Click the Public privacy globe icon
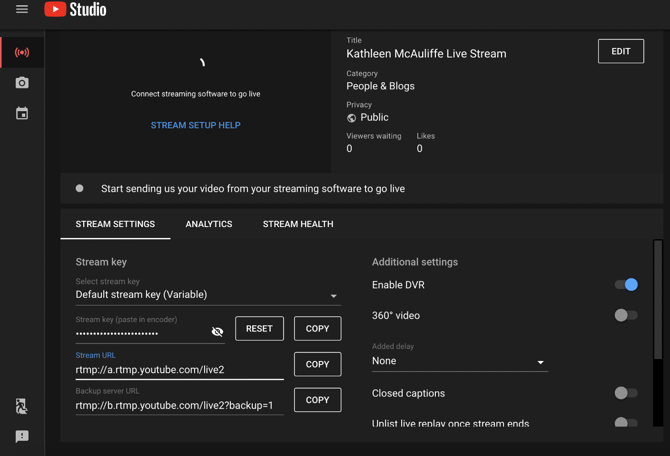Screen dimensions: 670x456 pyautogui.click(x=352, y=118)
